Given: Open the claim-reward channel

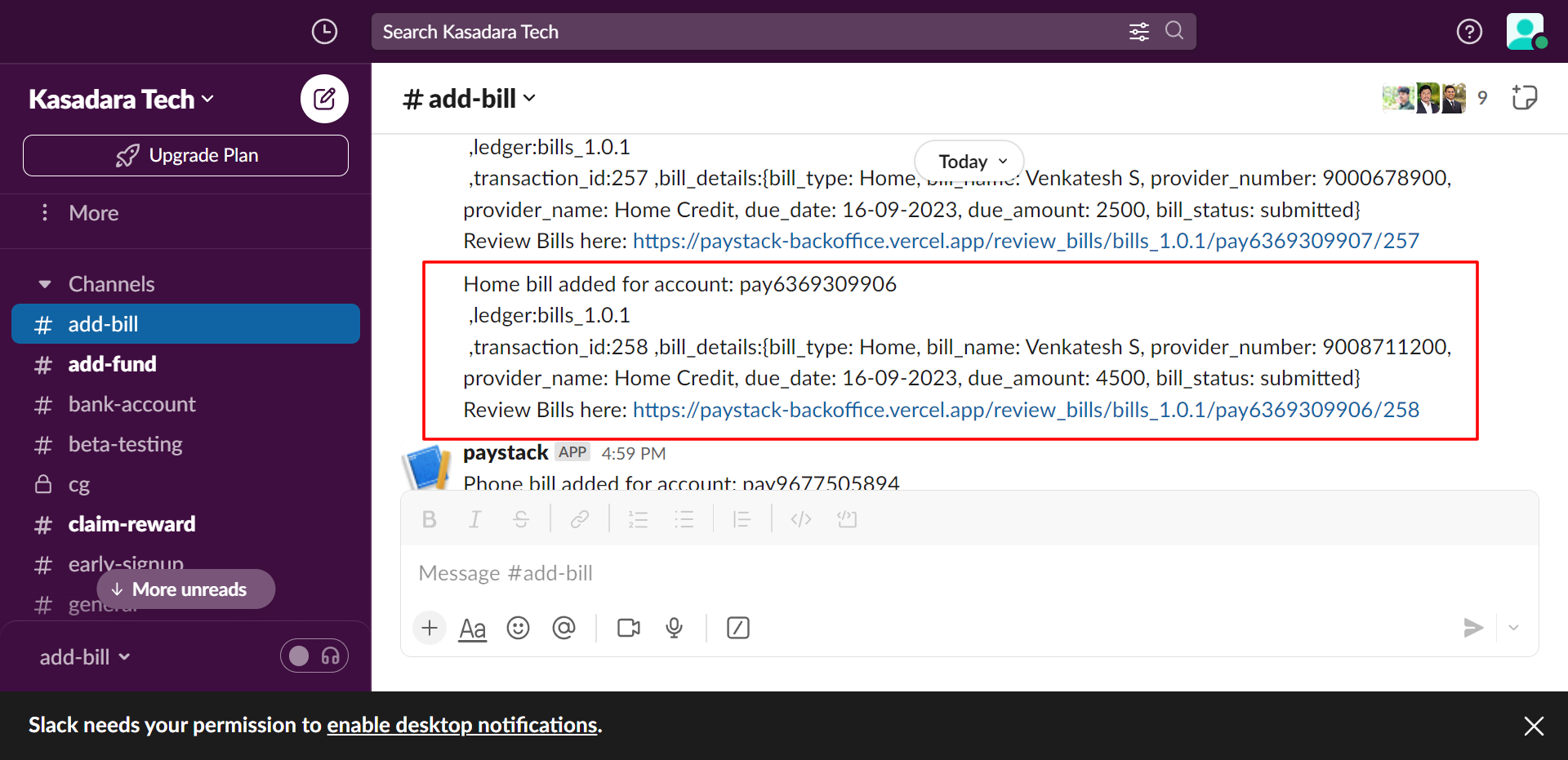Looking at the screenshot, I should (131, 524).
